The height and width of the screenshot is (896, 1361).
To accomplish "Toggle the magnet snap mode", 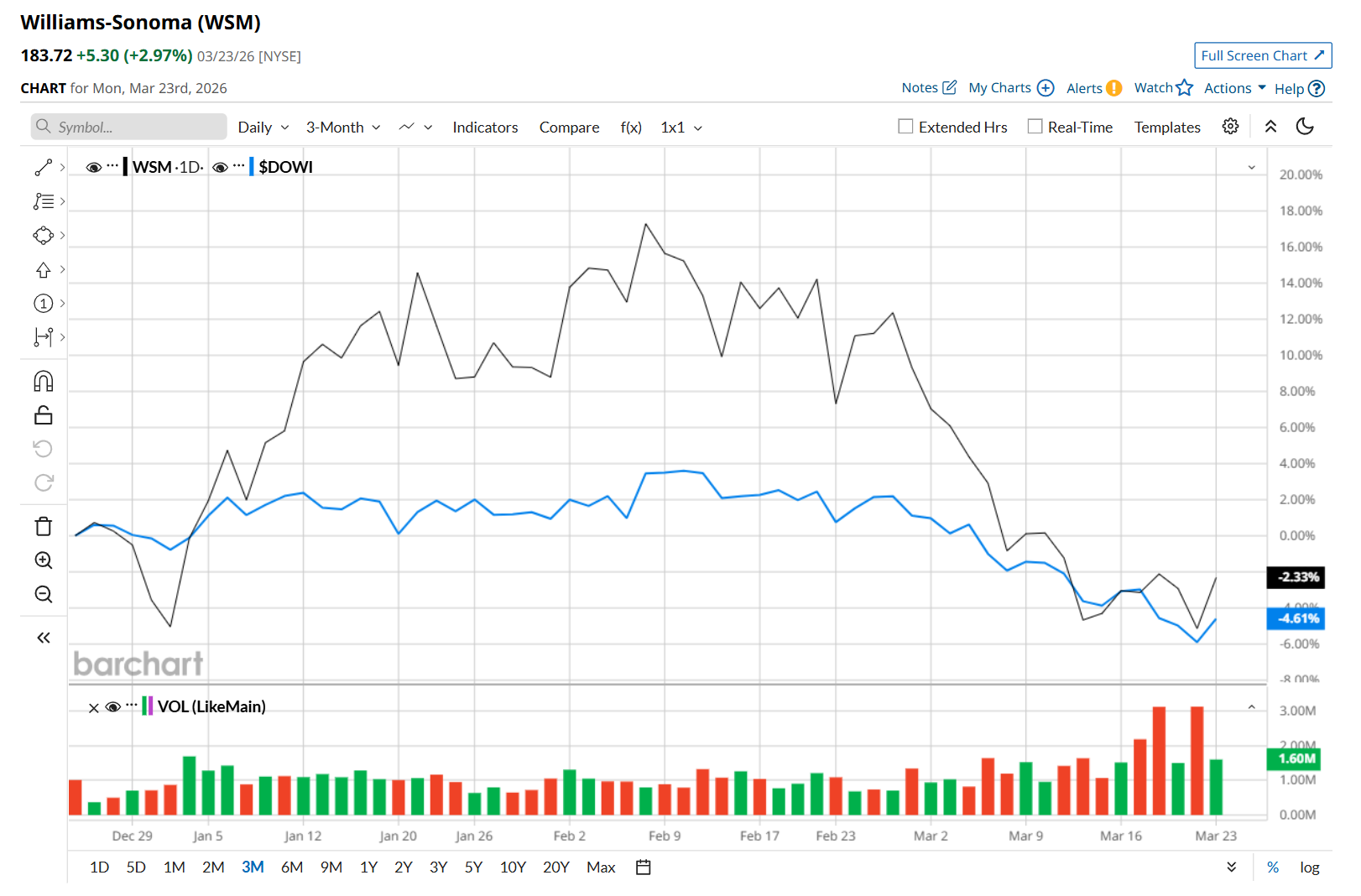I will coord(44,382).
